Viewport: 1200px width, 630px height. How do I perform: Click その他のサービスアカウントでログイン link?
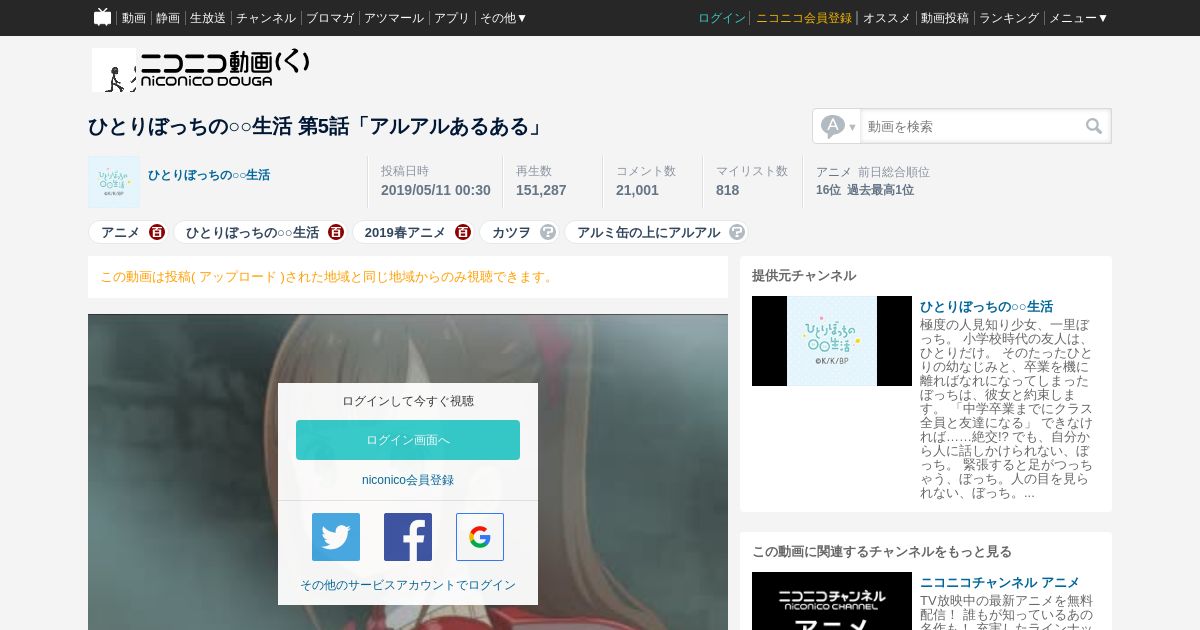tap(408, 585)
